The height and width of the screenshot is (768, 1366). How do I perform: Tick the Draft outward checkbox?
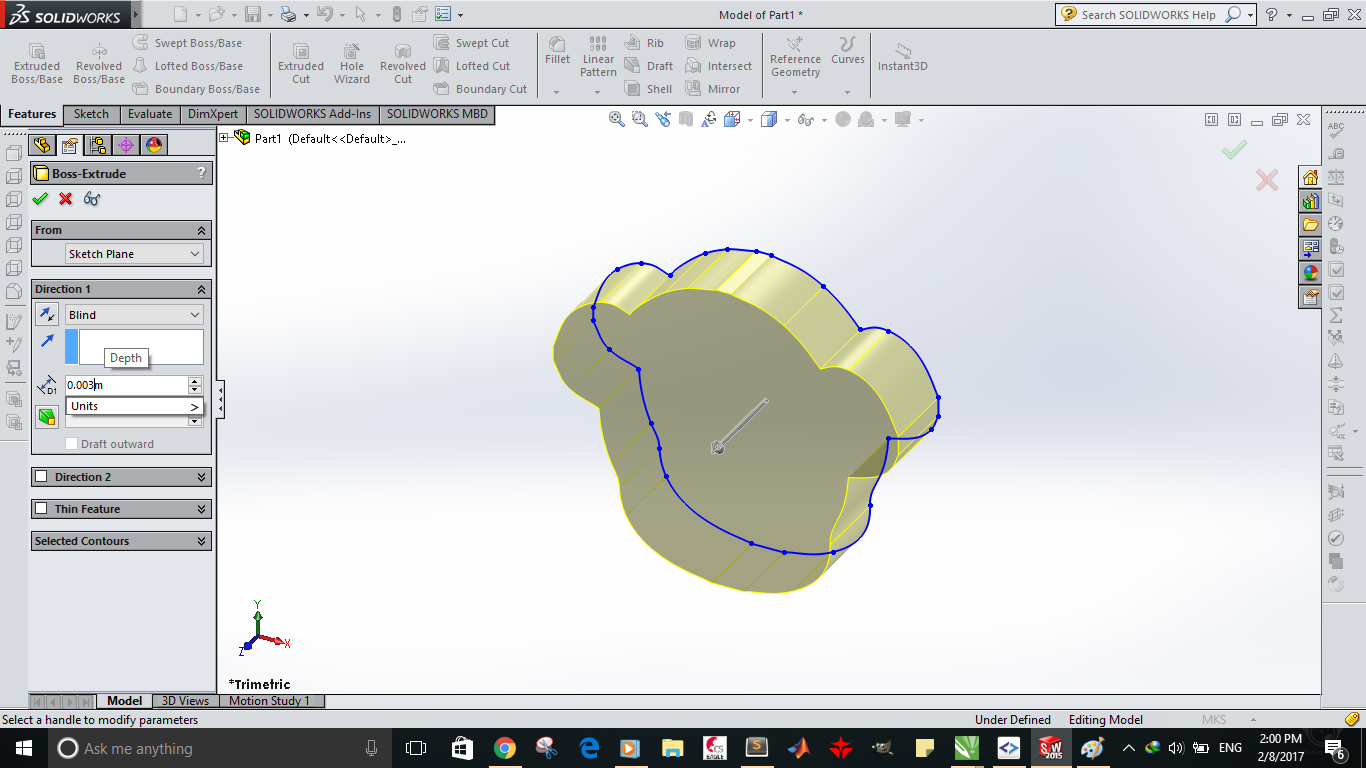pyautogui.click(x=71, y=444)
